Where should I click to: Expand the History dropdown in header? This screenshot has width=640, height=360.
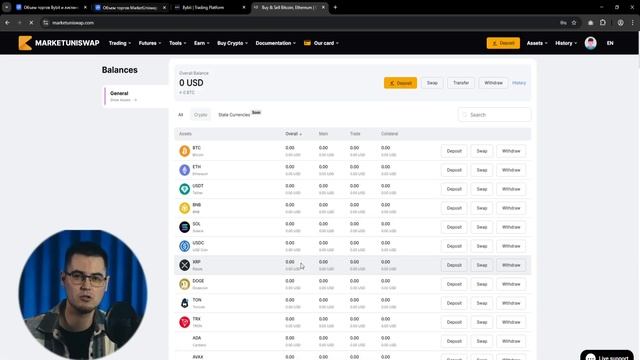[x=566, y=43]
